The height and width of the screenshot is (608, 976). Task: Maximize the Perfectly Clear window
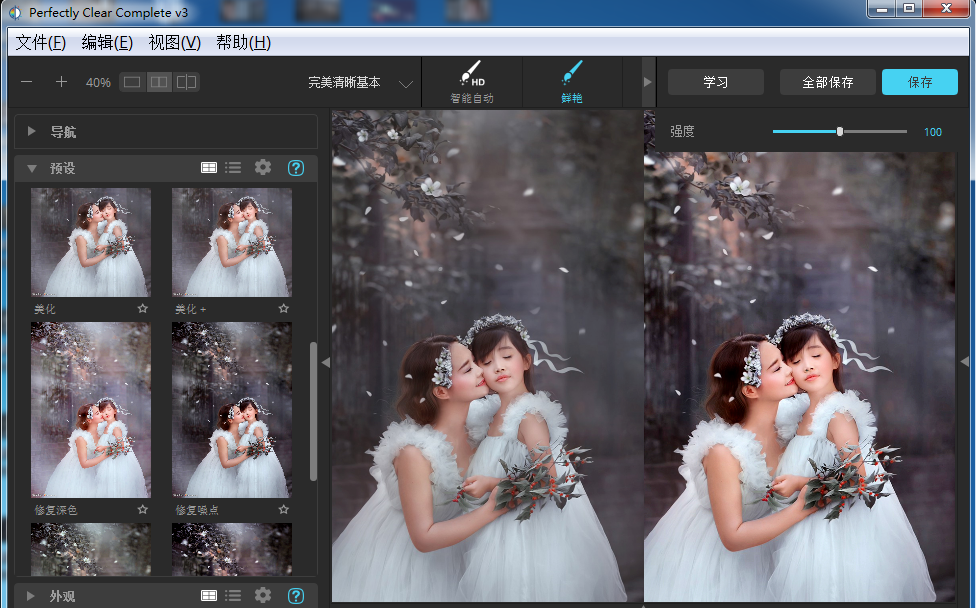tap(909, 9)
